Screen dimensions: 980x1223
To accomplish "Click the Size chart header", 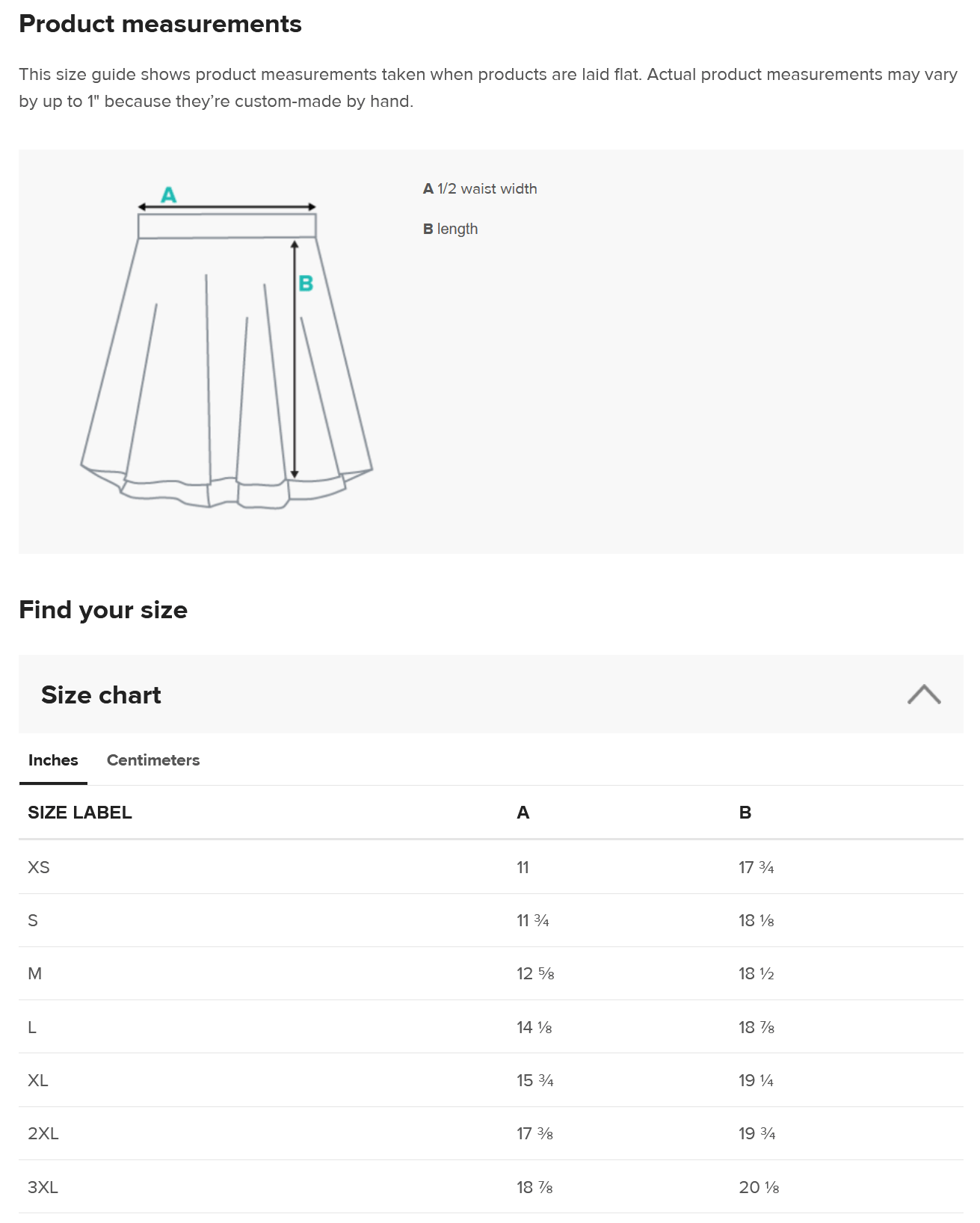I will [491, 694].
